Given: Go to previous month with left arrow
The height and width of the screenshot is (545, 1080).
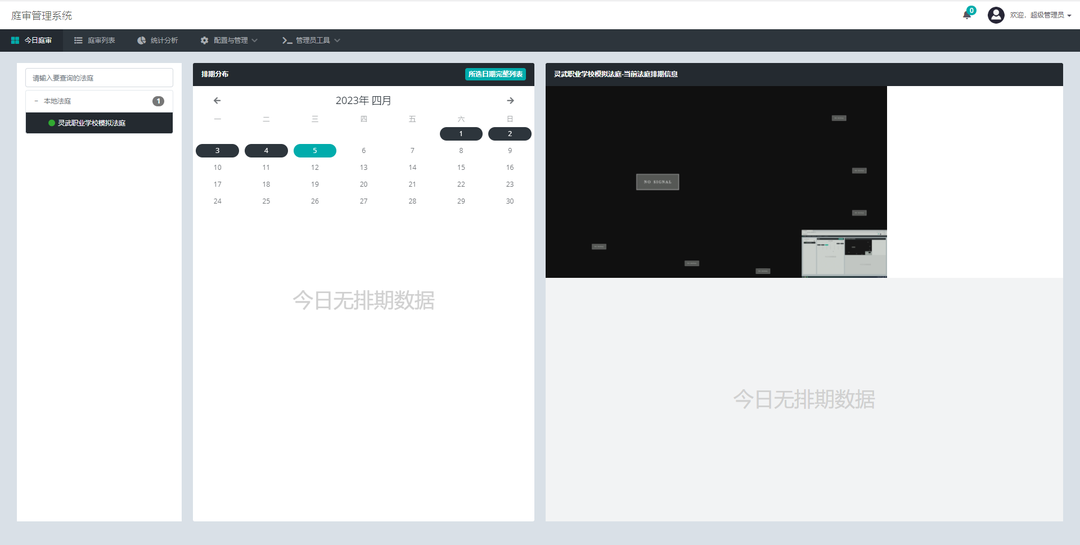Looking at the screenshot, I should [x=217, y=101].
